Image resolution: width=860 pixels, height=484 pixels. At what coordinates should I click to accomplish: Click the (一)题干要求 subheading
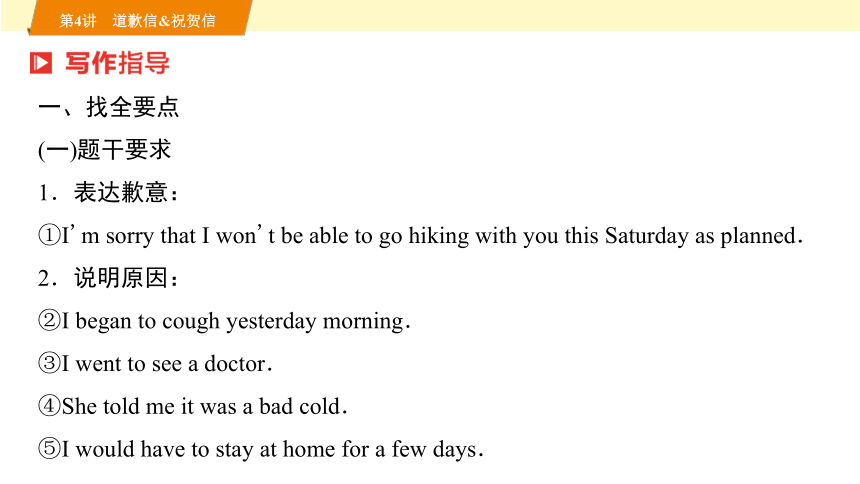tap(105, 150)
